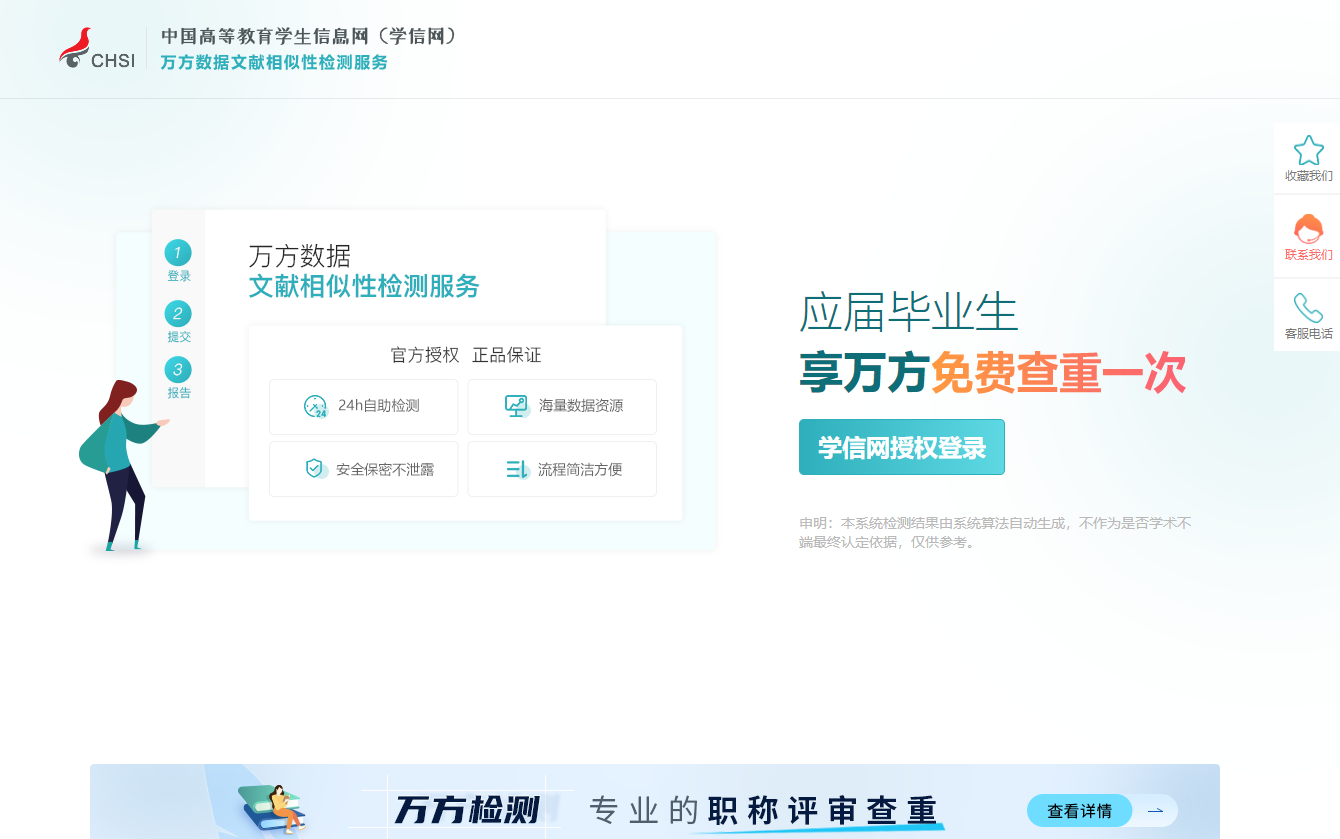
Task: Open 中国高等教育学生信息网（学信网） header link
Action: click(310, 36)
